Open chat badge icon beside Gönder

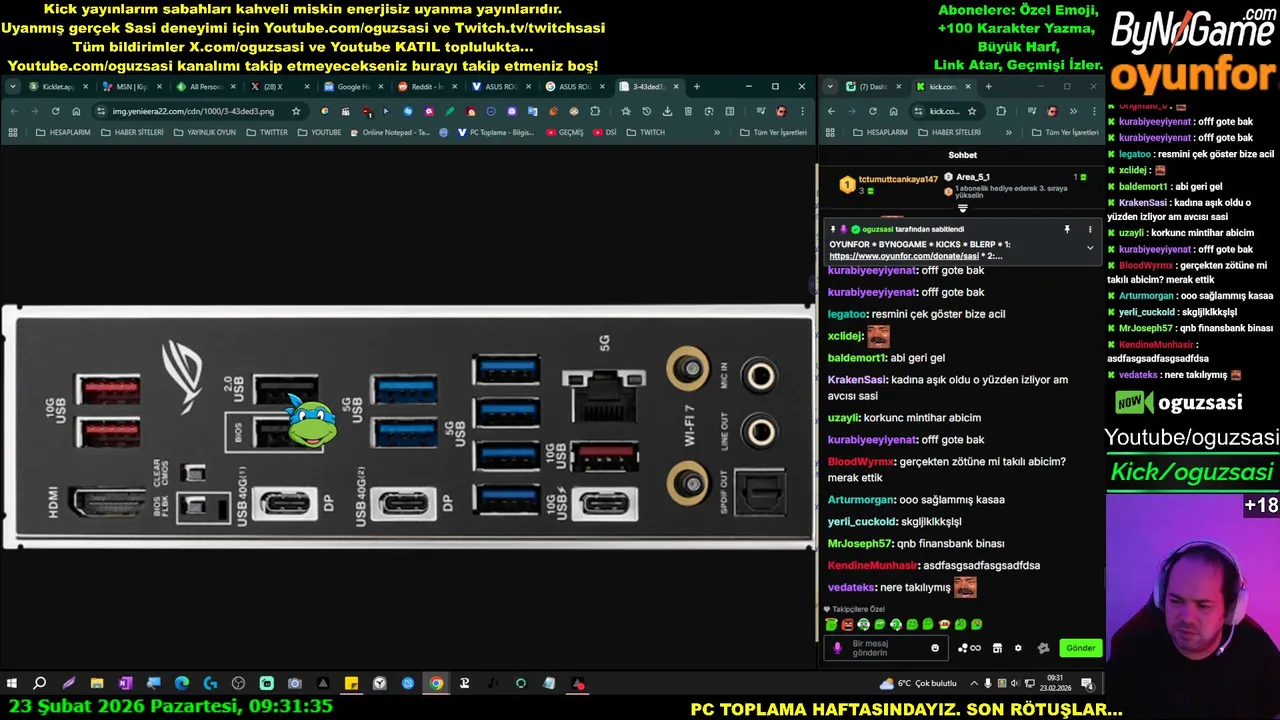(x=1044, y=648)
